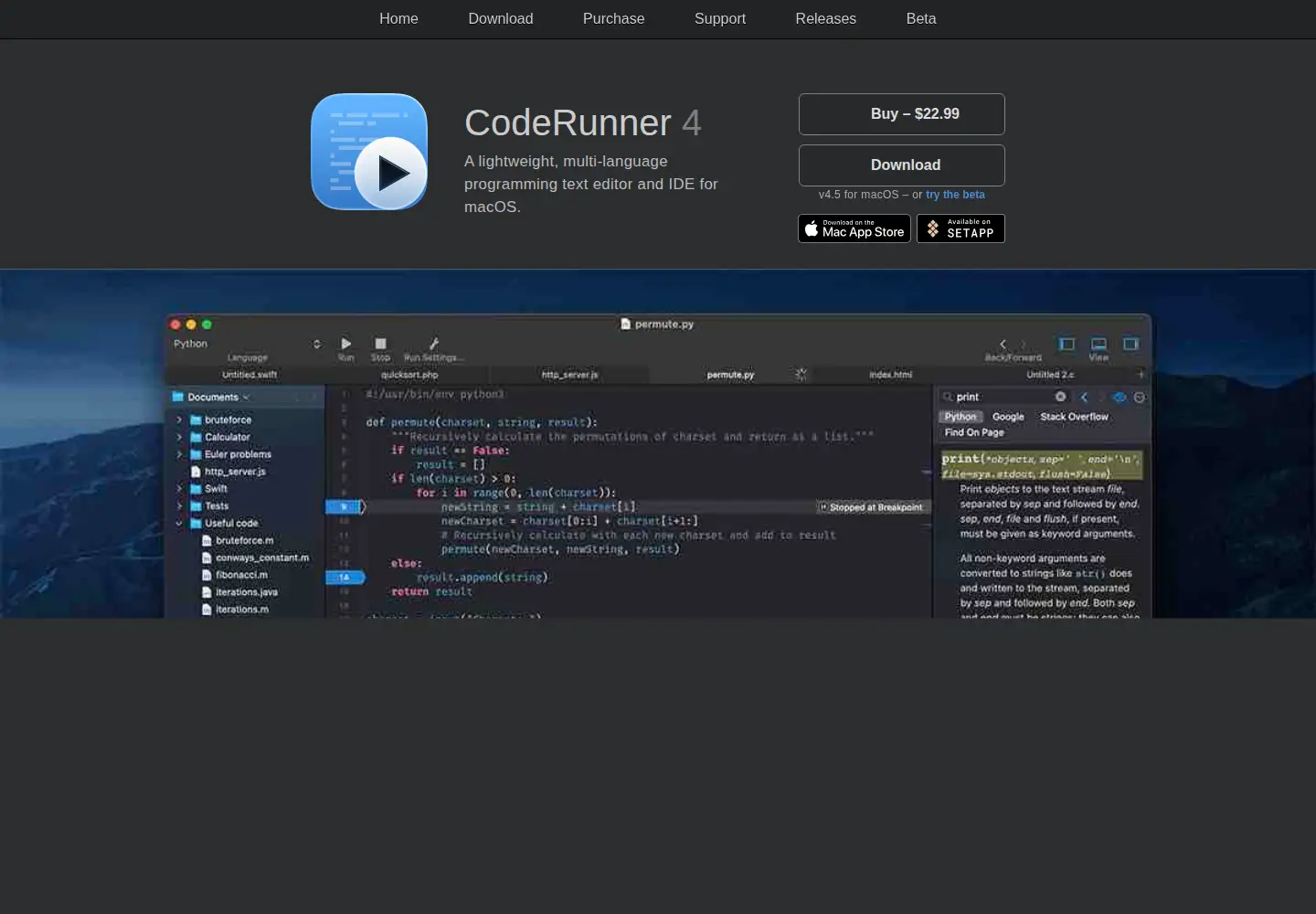1316x914 pixels.
Task: Expand the Calculator folder
Action: [x=179, y=437]
